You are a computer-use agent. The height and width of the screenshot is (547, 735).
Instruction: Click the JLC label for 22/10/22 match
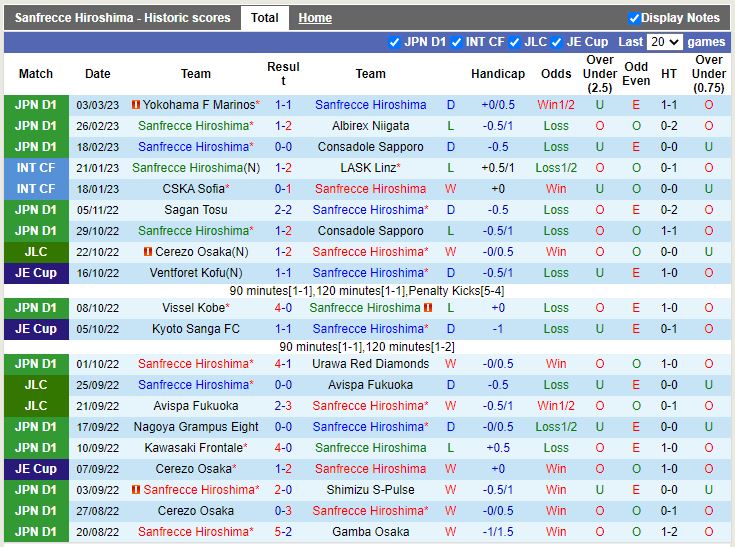[36, 252]
